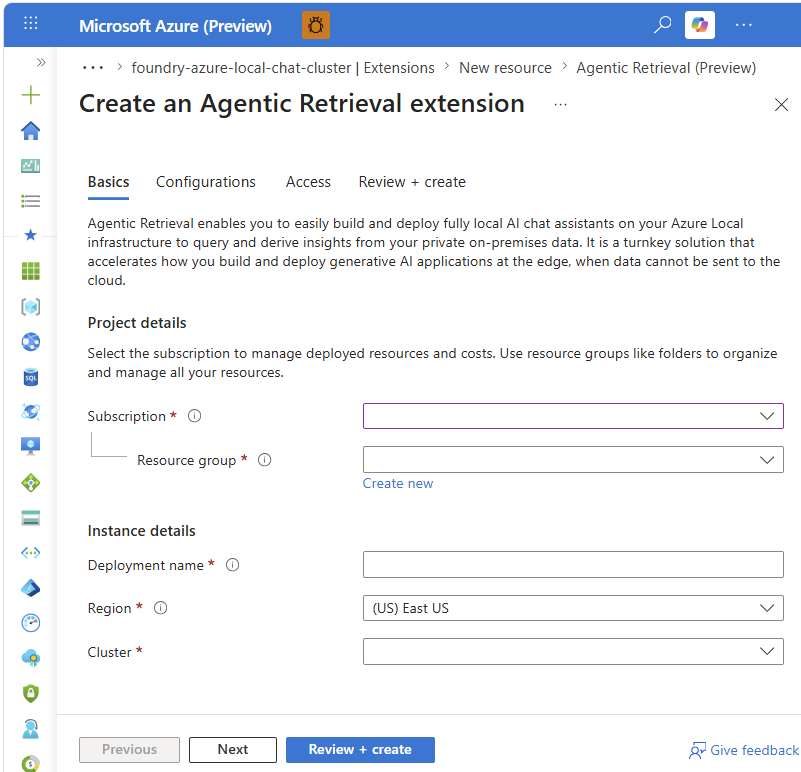This screenshot has height=772, width=801.
Task: Open SQL databases icon in sidebar
Action: click(x=31, y=377)
